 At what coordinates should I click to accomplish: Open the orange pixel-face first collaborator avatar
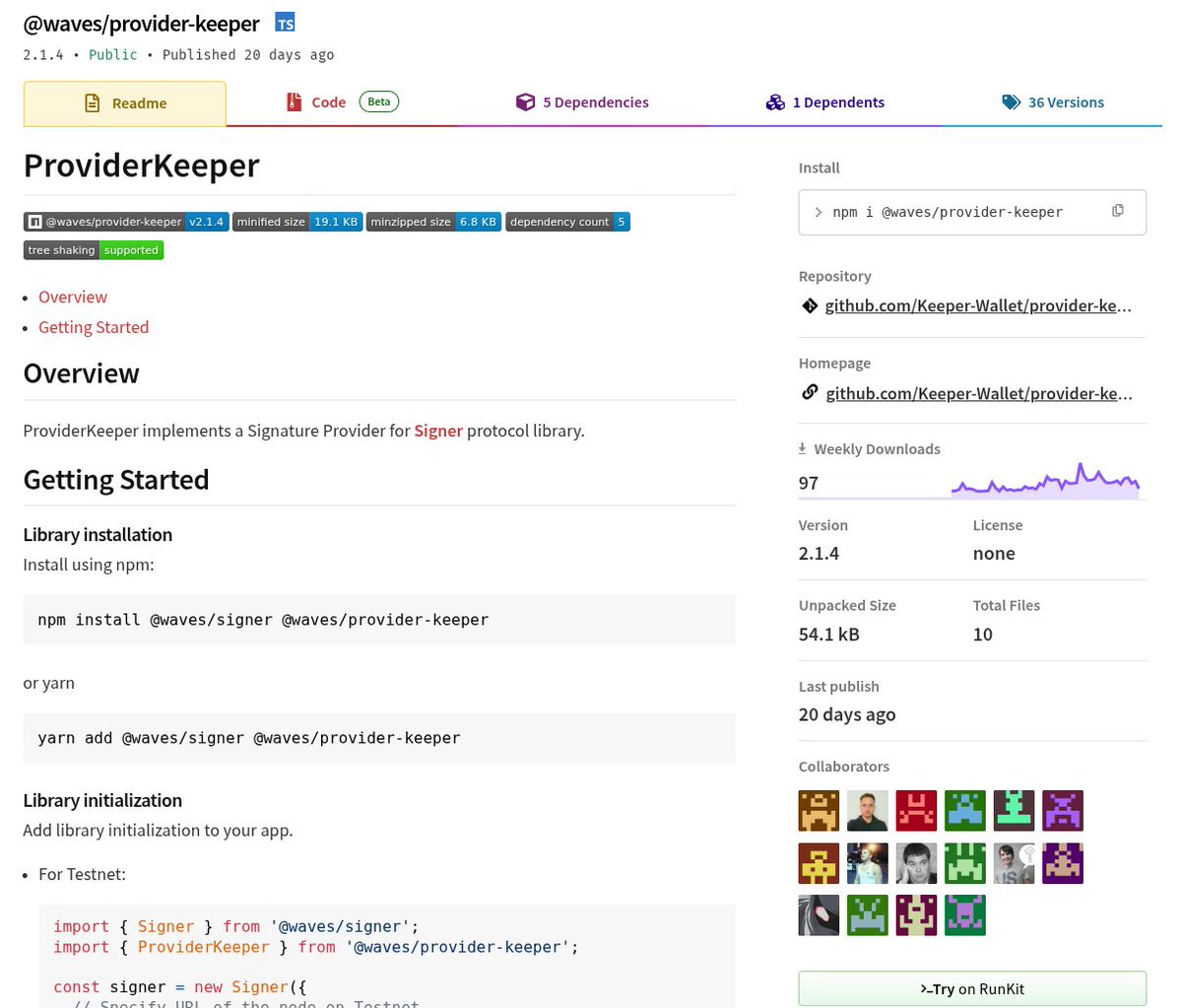point(819,811)
